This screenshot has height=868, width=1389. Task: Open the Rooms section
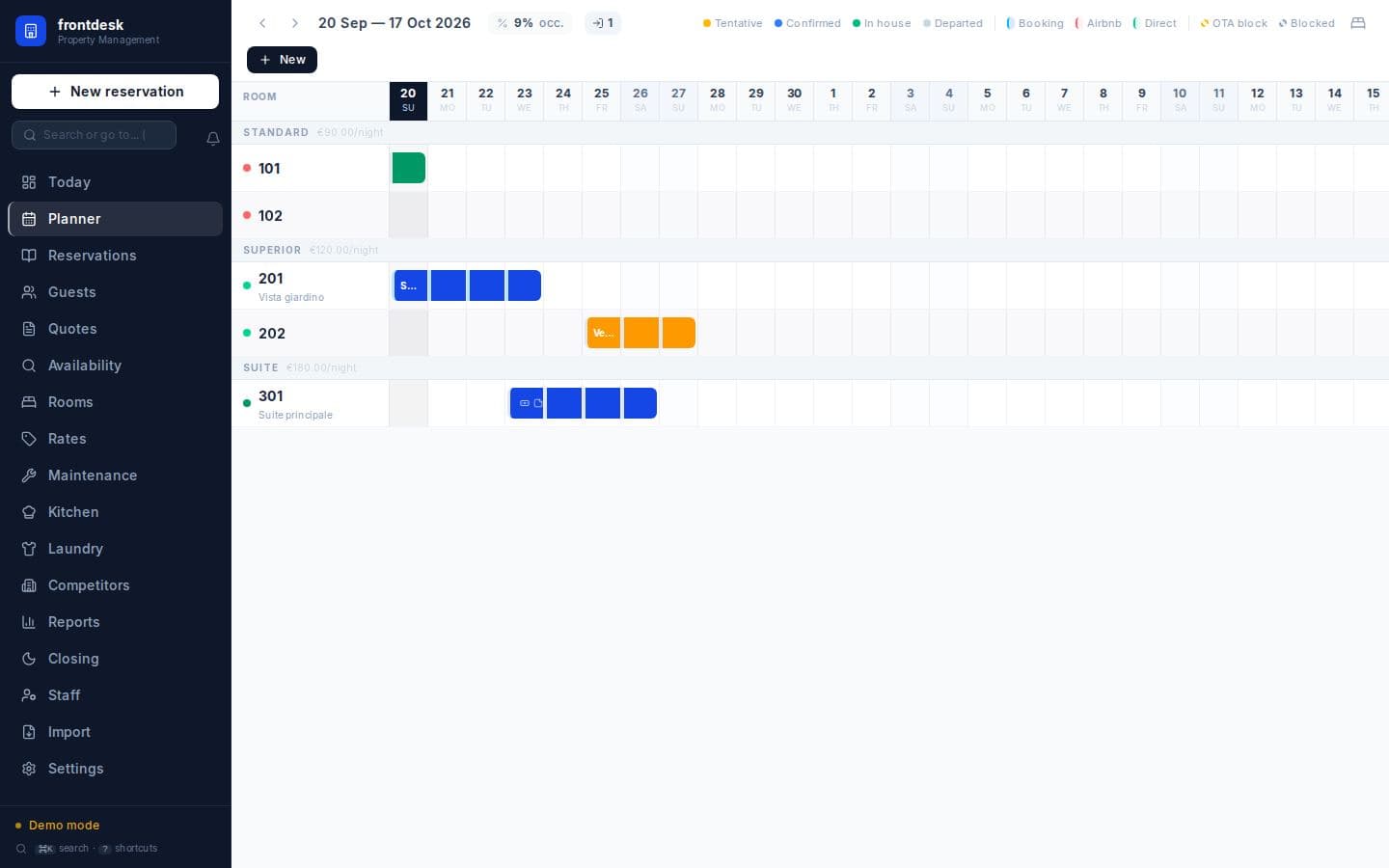tap(115, 402)
